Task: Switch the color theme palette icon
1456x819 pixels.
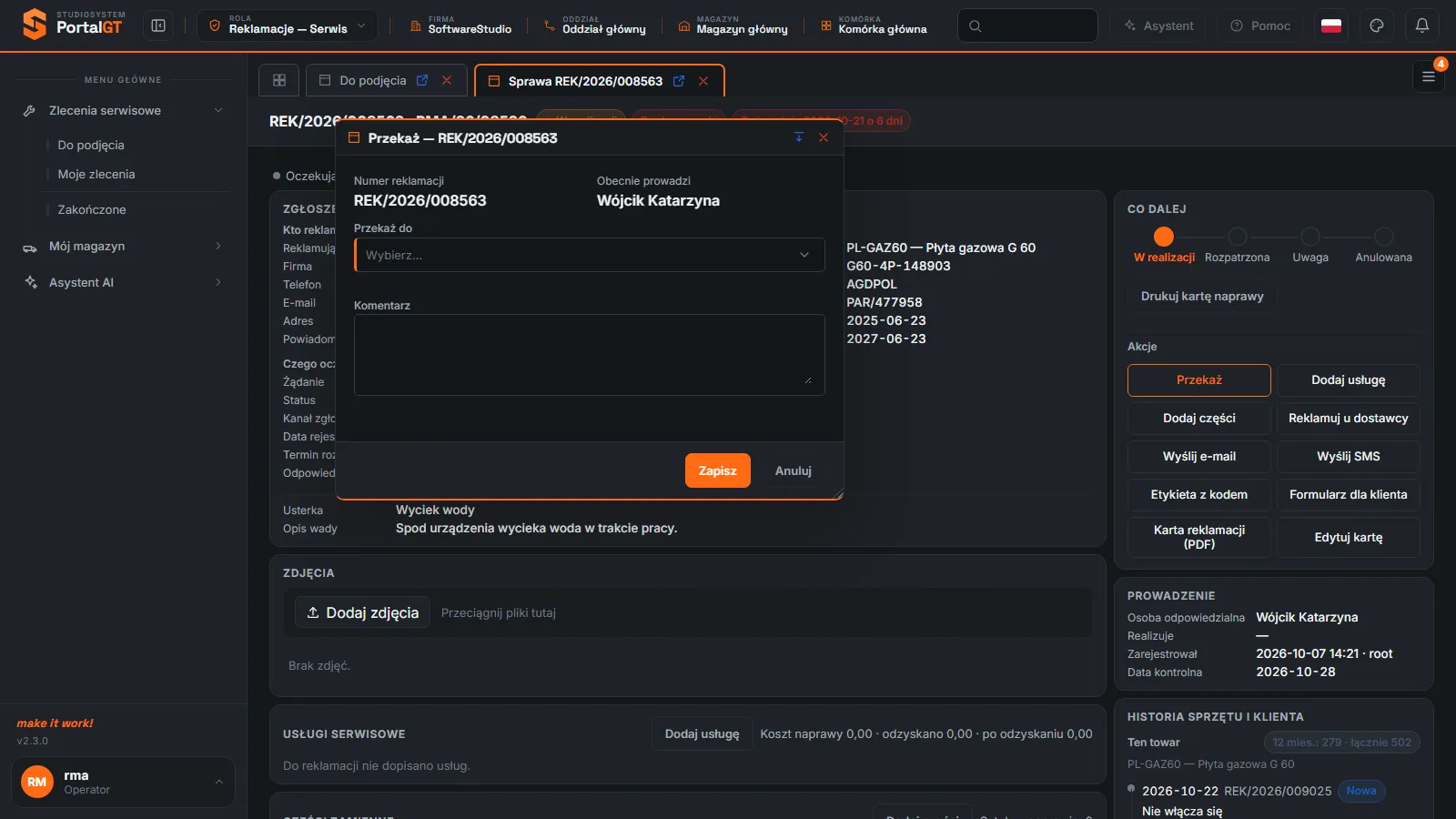Action: click(1377, 25)
